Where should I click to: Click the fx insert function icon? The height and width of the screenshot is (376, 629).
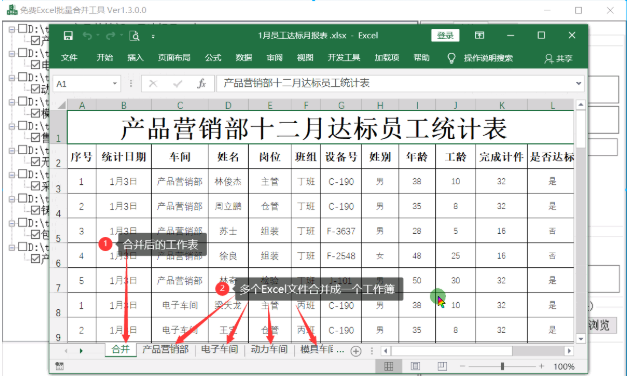click(201, 83)
